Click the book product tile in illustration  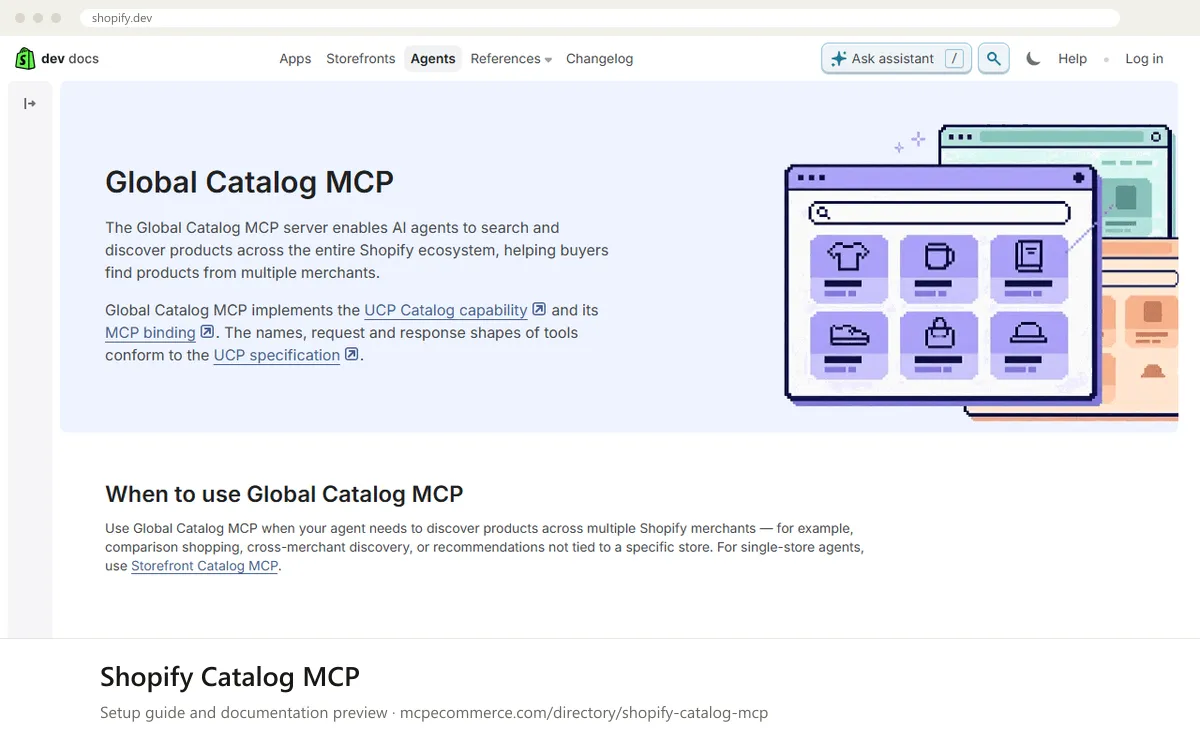click(x=1029, y=269)
